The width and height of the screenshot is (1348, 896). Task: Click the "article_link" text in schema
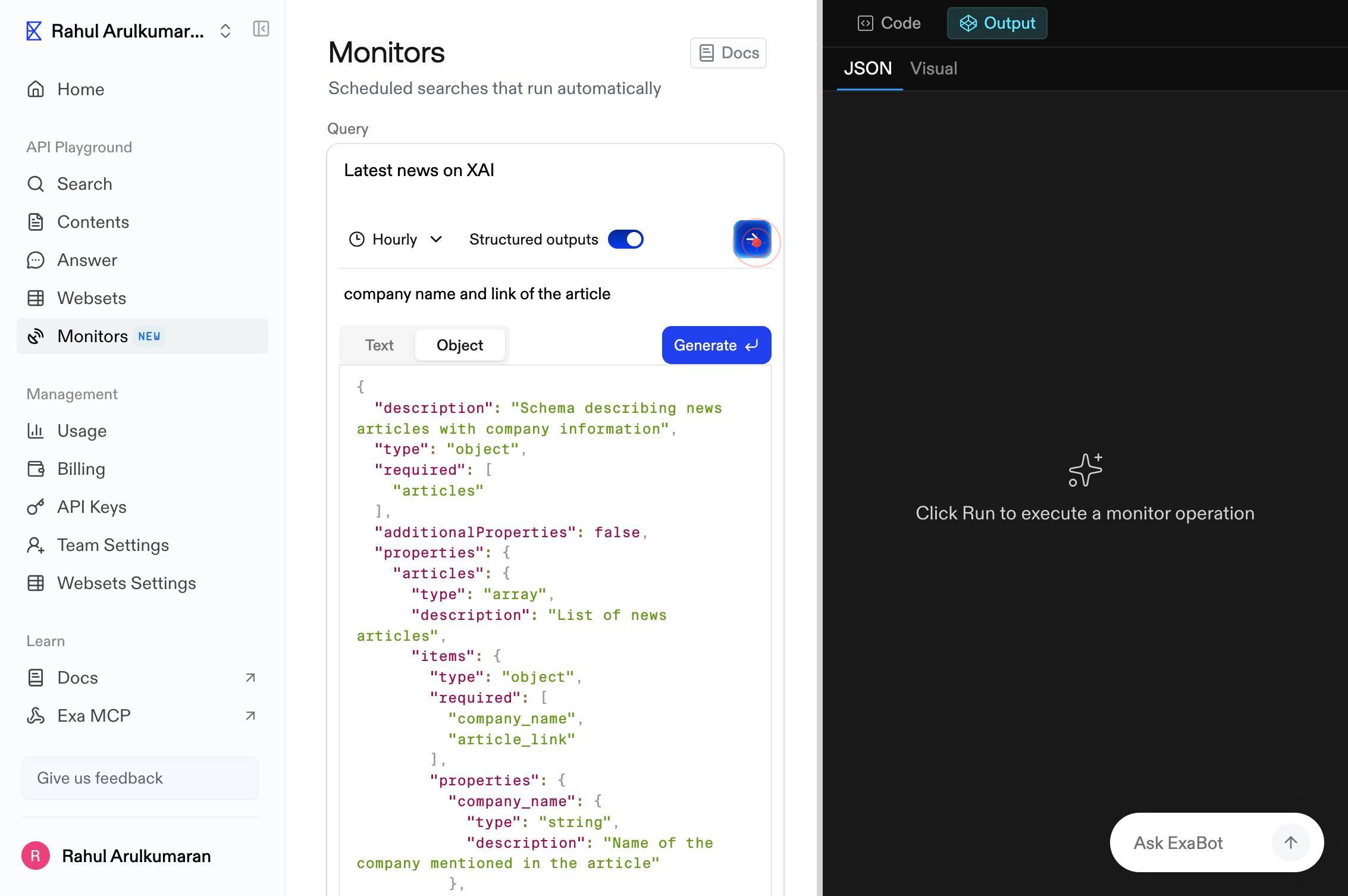point(512,740)
